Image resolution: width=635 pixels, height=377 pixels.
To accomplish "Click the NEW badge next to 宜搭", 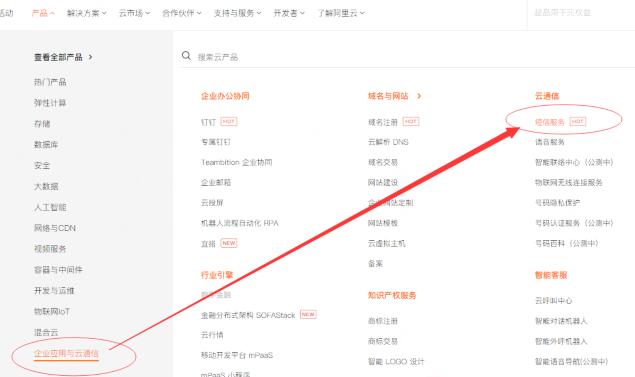I will tap(229, 243).
